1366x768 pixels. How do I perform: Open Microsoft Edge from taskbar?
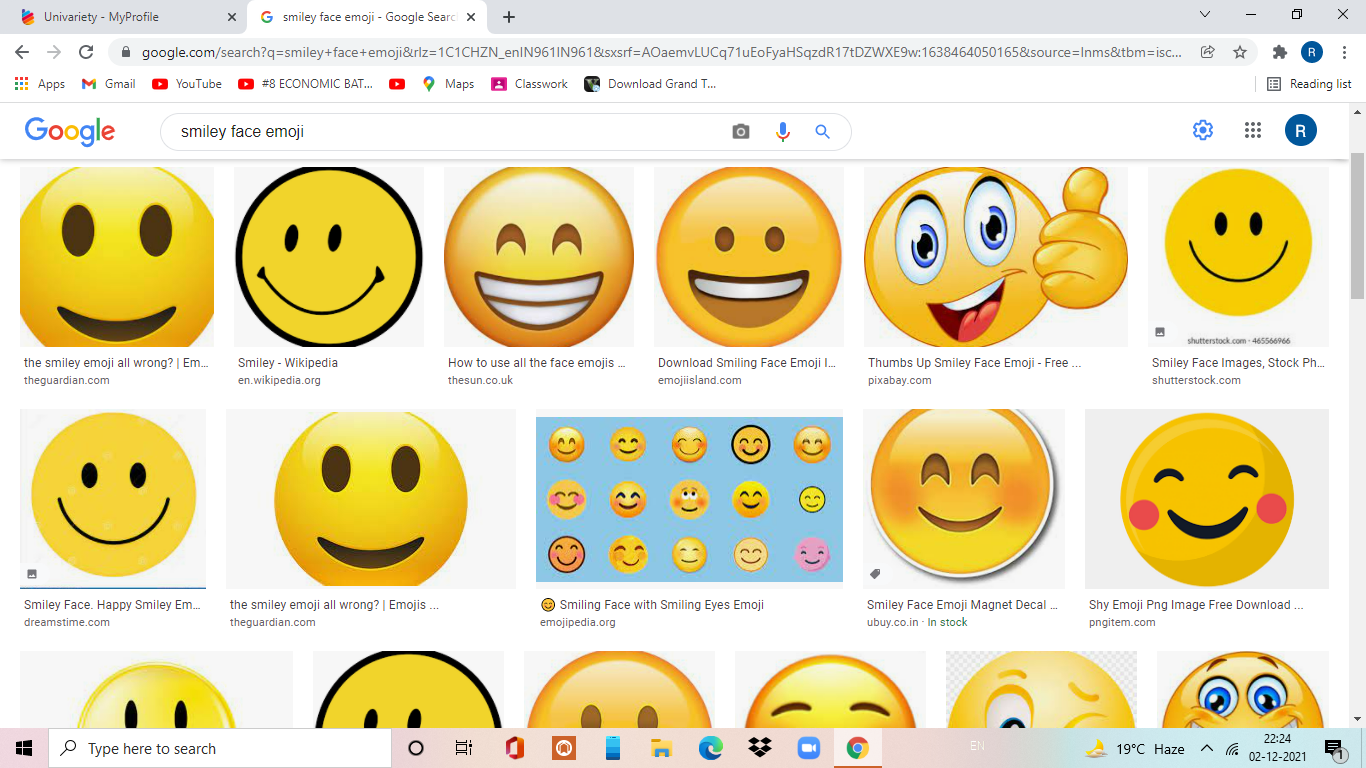point(710,748)
